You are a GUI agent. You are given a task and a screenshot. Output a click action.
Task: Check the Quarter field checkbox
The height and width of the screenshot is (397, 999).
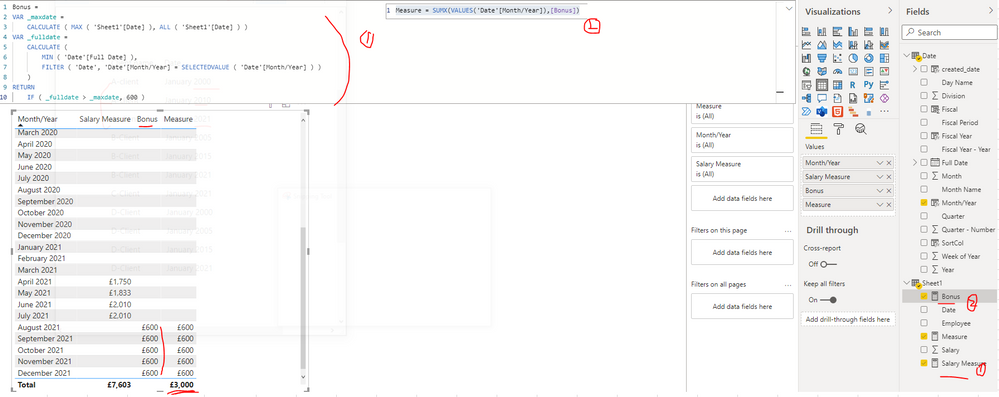[924, 216]
